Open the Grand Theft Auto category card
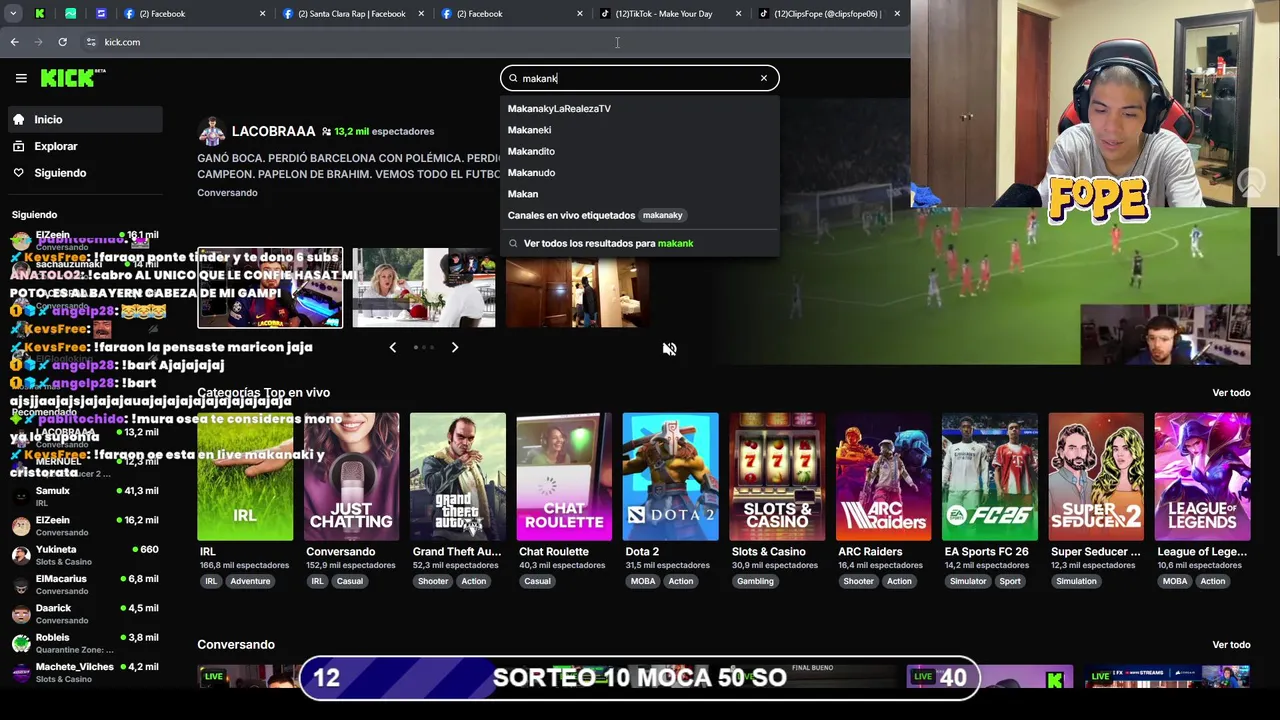1280x720 pixels. 458,477
